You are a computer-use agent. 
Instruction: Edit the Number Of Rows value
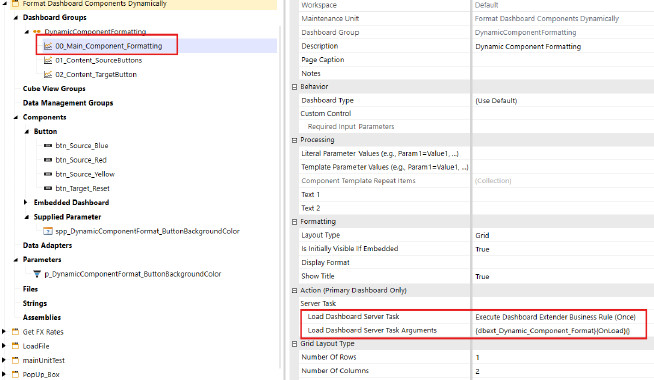click(x=563, y=357)
